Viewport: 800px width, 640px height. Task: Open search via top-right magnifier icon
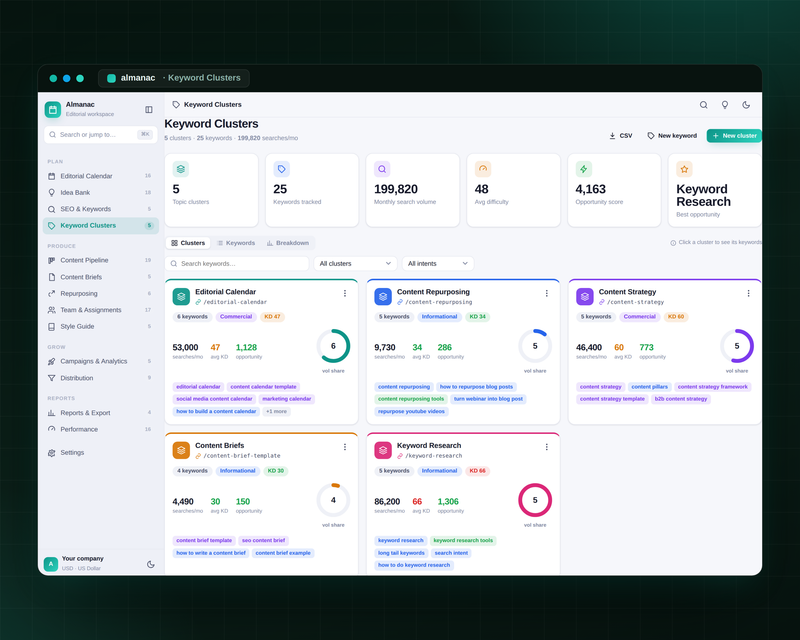703,105
